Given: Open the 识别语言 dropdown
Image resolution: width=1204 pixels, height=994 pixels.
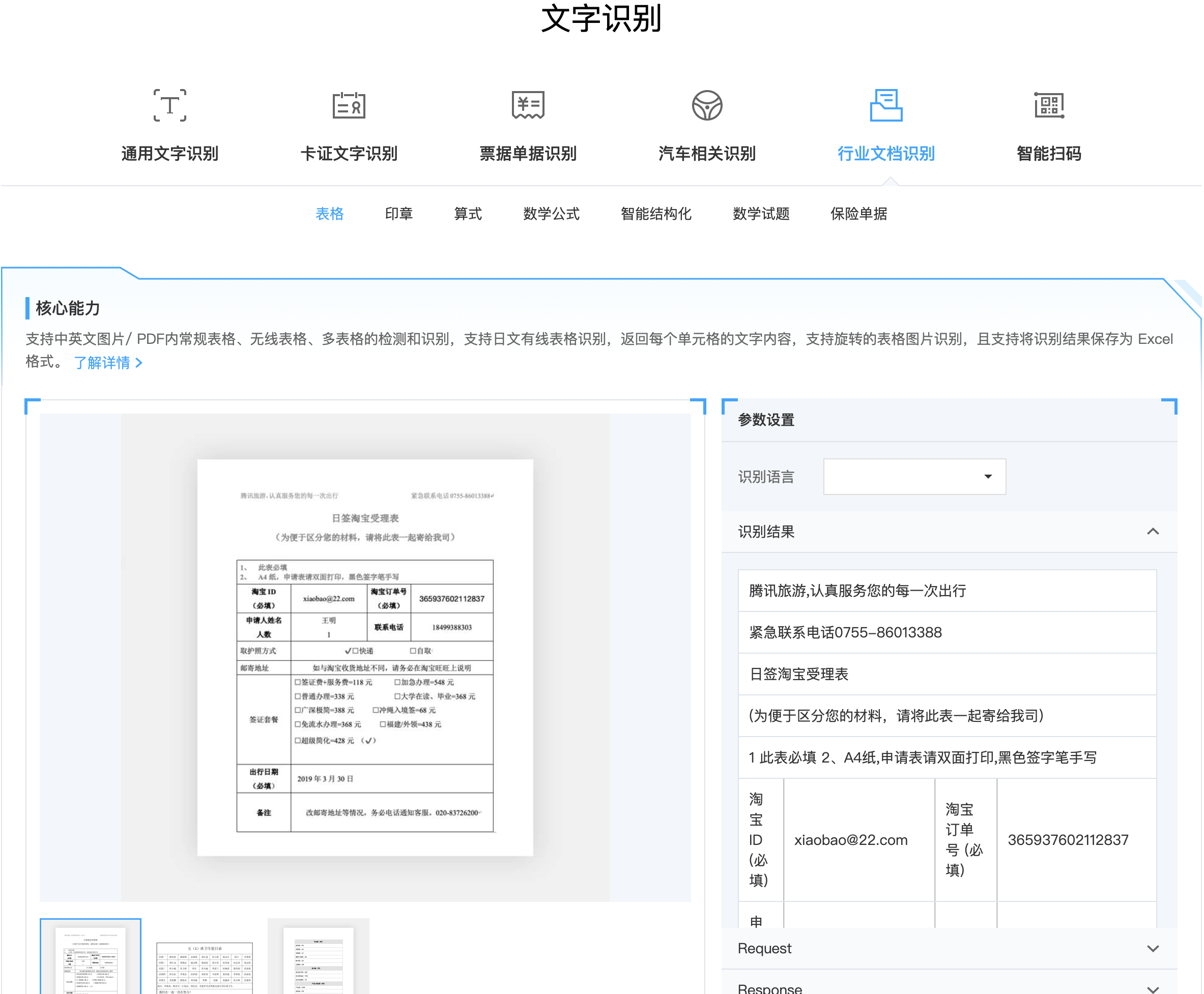Looking at the screenshot, I should (x=914, y=476).
